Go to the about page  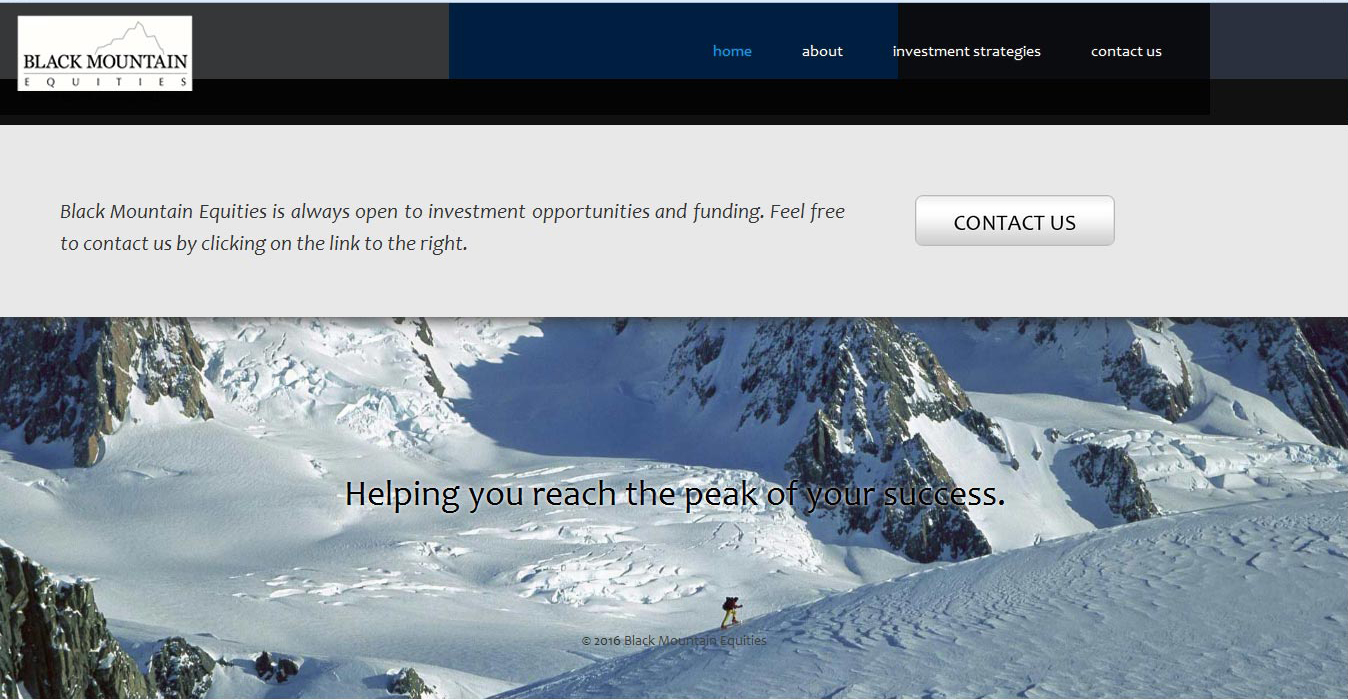[822, 51]
